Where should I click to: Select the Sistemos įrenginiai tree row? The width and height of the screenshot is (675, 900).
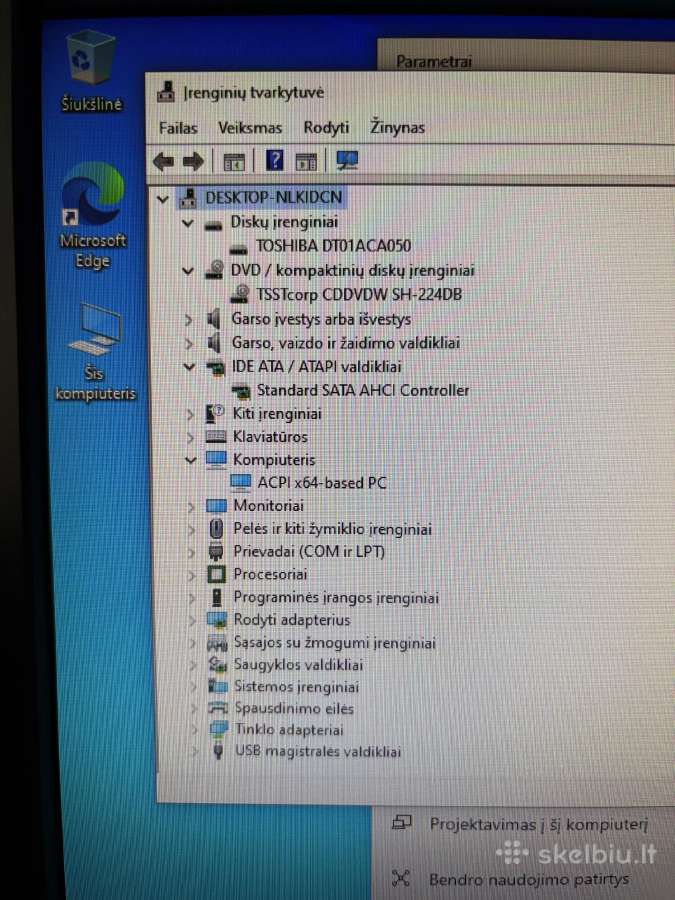(297, 686)
